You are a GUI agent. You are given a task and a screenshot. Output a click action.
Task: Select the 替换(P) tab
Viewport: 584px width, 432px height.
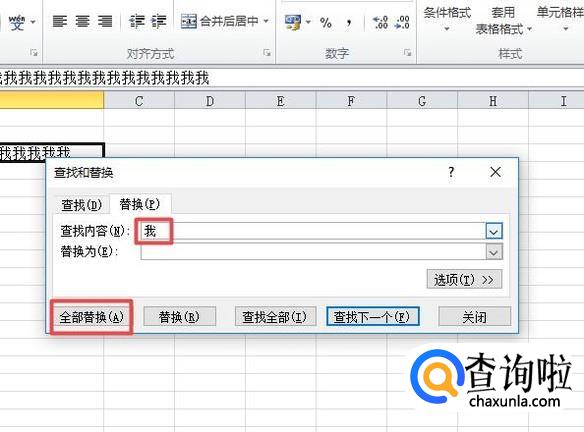click(x=140, y=204)
